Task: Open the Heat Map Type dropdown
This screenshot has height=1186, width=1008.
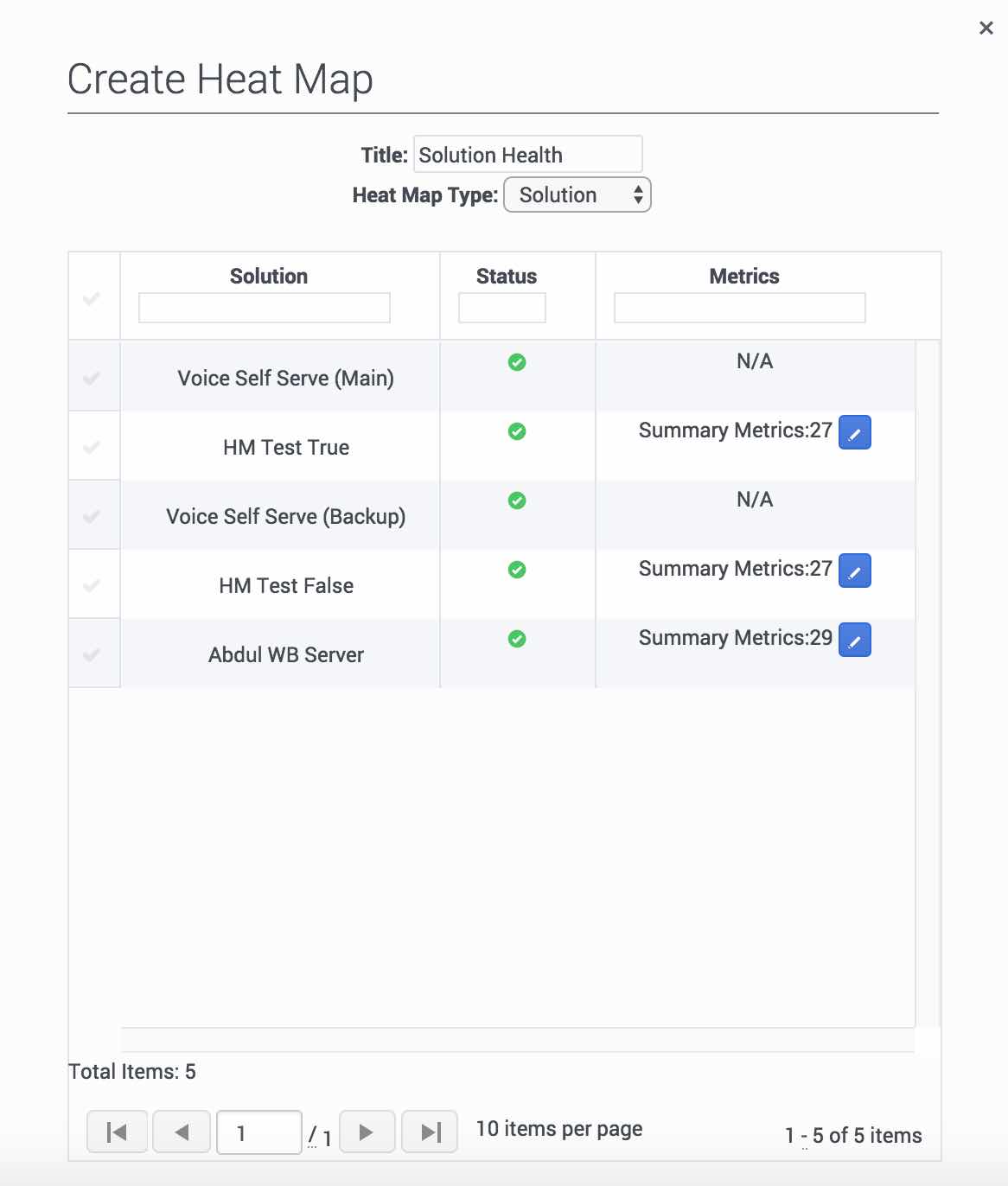Action: 577,195
